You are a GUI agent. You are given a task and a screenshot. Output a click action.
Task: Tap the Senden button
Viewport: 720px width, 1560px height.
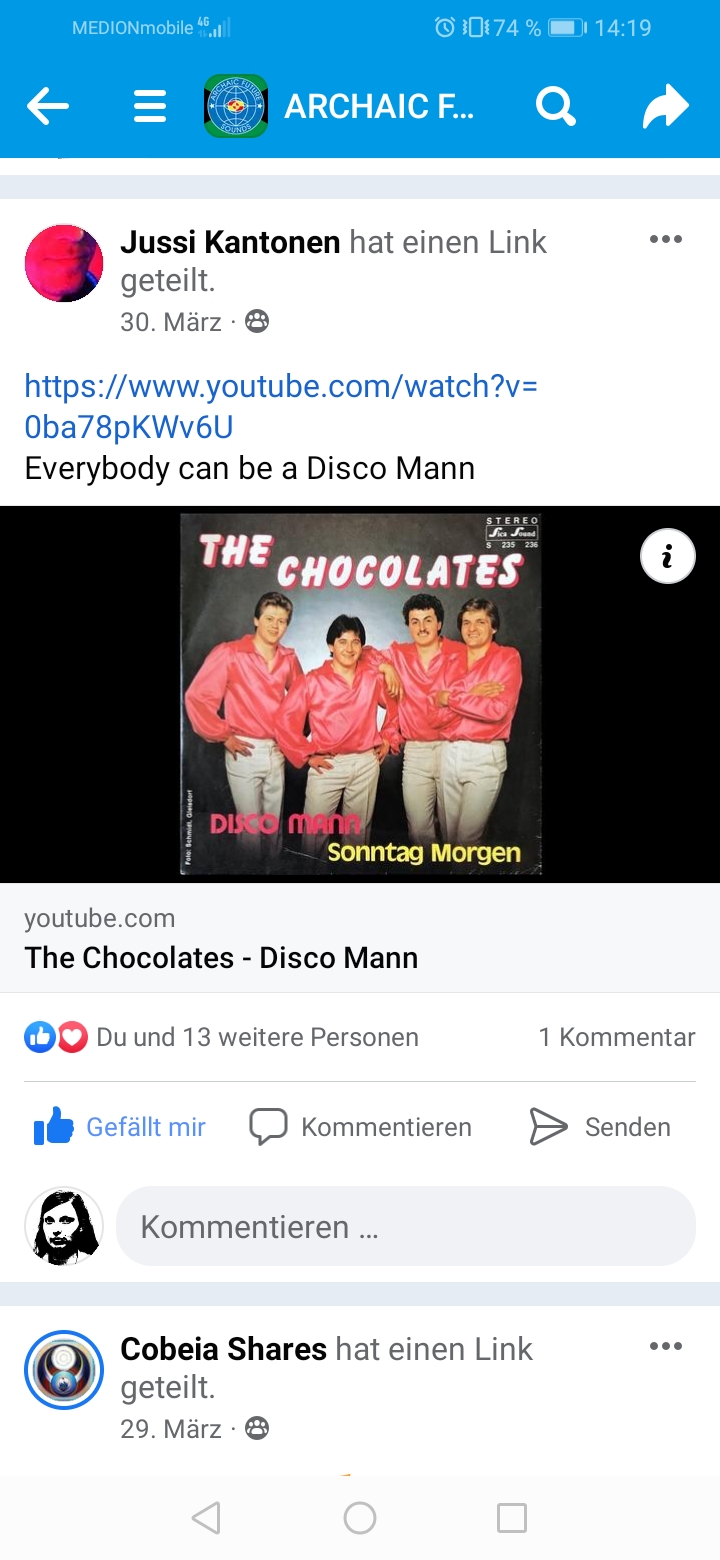click(x=600, y=1127)
